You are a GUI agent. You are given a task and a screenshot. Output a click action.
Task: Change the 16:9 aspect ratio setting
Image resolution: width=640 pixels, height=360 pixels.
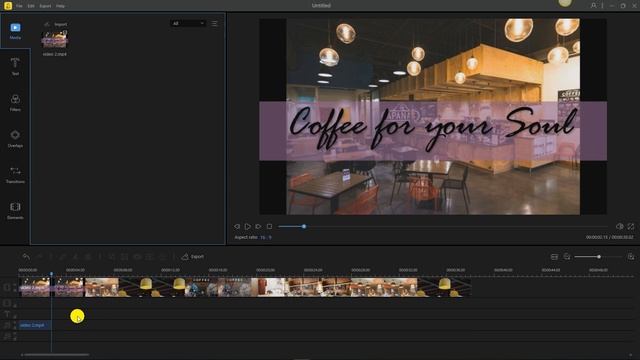pos(266,237)
